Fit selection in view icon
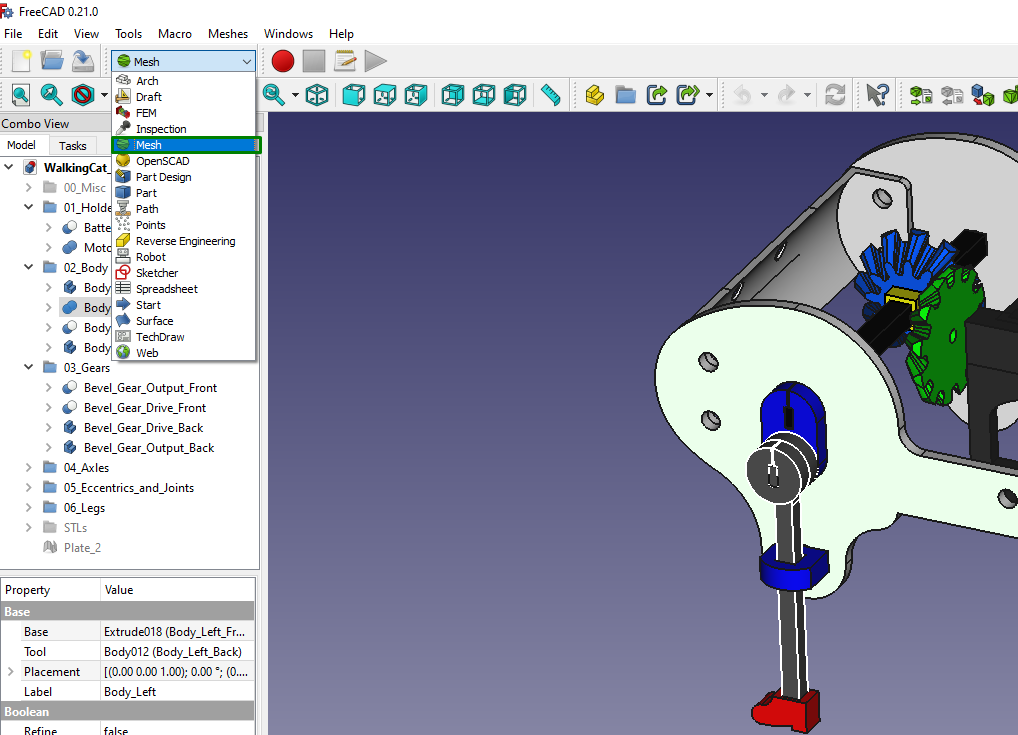 point(52,95)
